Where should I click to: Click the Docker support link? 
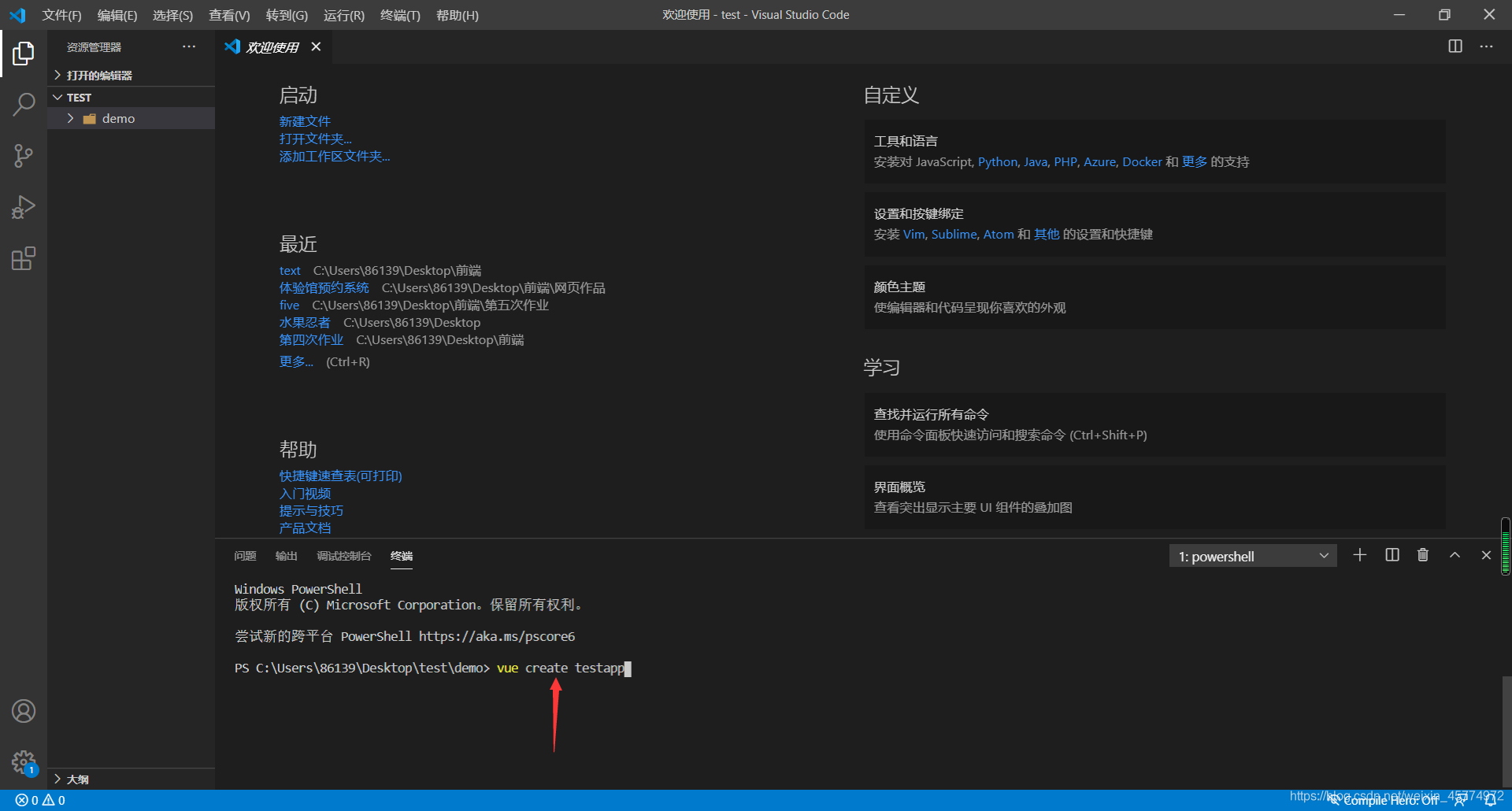tap(1142, 161)
